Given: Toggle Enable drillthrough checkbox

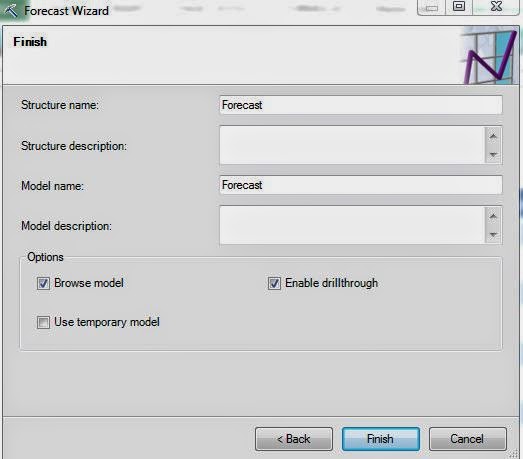Looking at the screenshot, I should click(274, 284).
